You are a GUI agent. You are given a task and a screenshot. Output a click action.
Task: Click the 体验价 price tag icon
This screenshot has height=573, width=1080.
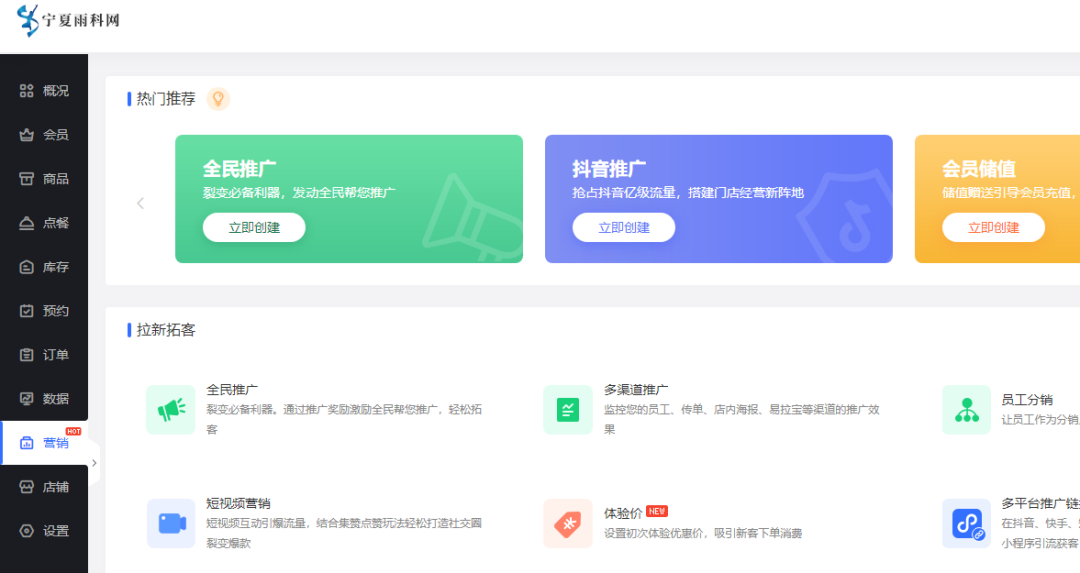tap(568, 523)
